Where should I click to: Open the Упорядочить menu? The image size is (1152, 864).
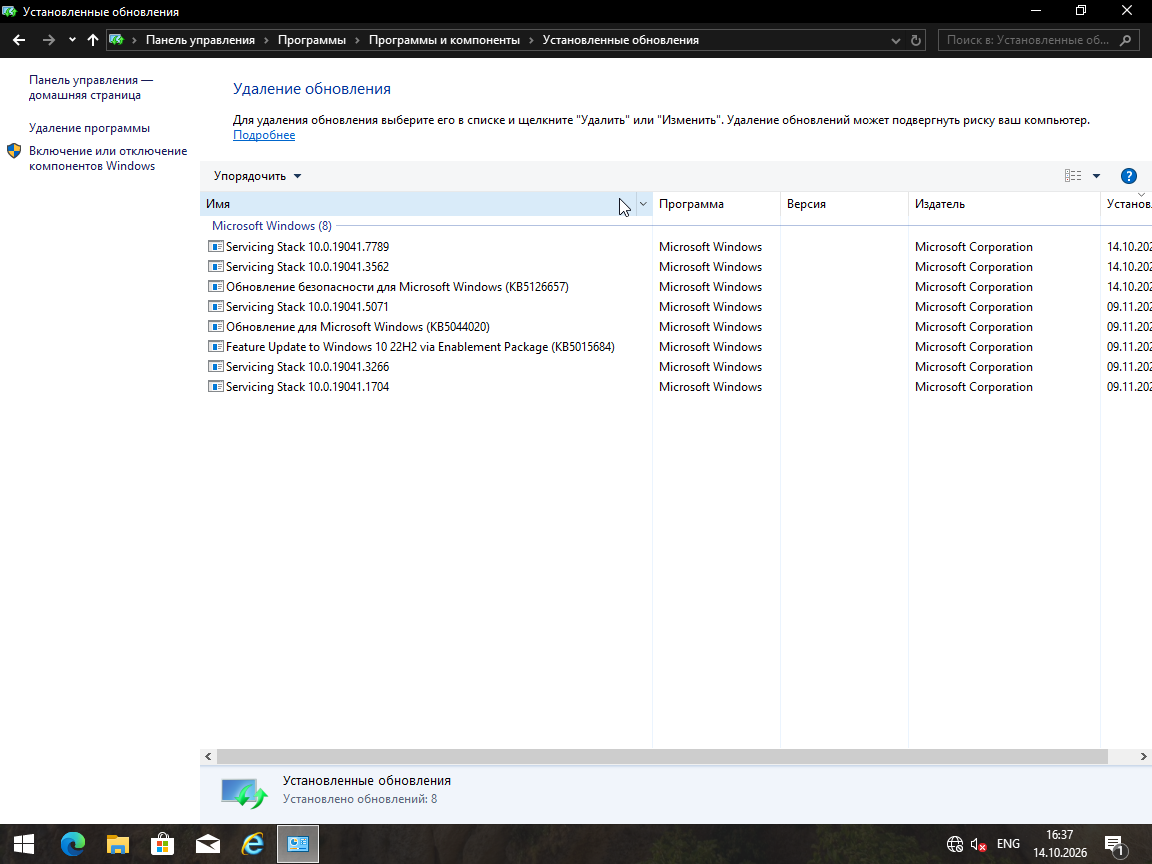coord(257,176)
